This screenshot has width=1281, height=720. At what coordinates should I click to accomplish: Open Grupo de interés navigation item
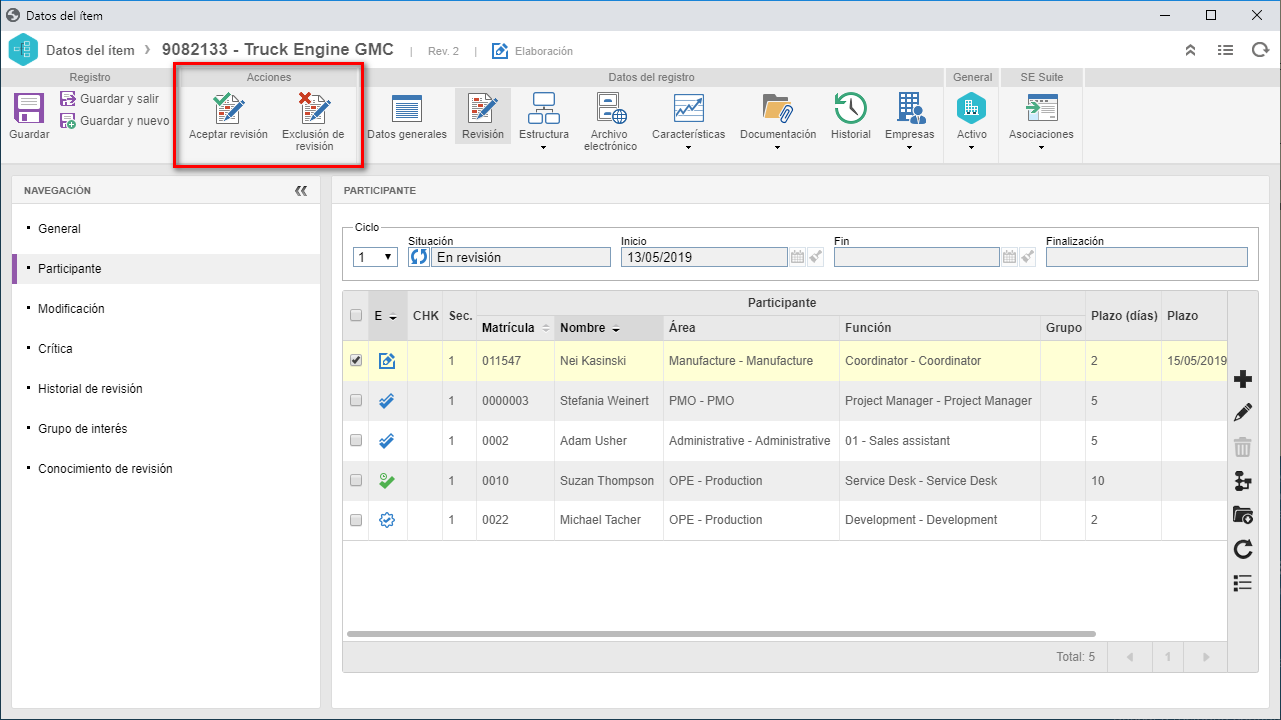coord(82,429)
